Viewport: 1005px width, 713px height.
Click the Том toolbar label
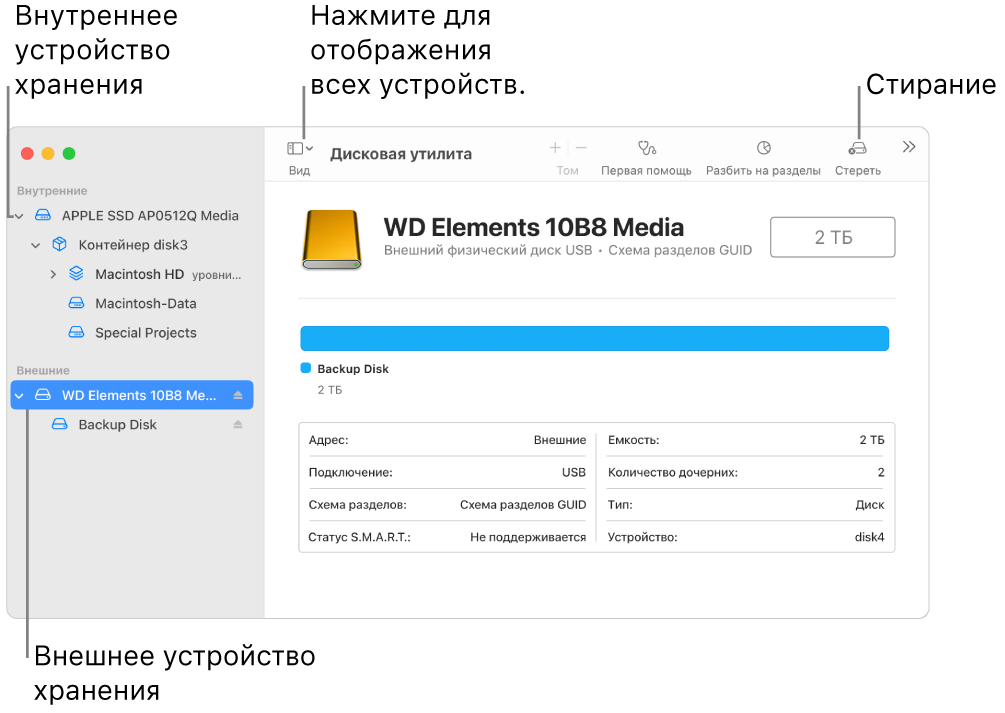pyautogui.click(x=567, y=171)
